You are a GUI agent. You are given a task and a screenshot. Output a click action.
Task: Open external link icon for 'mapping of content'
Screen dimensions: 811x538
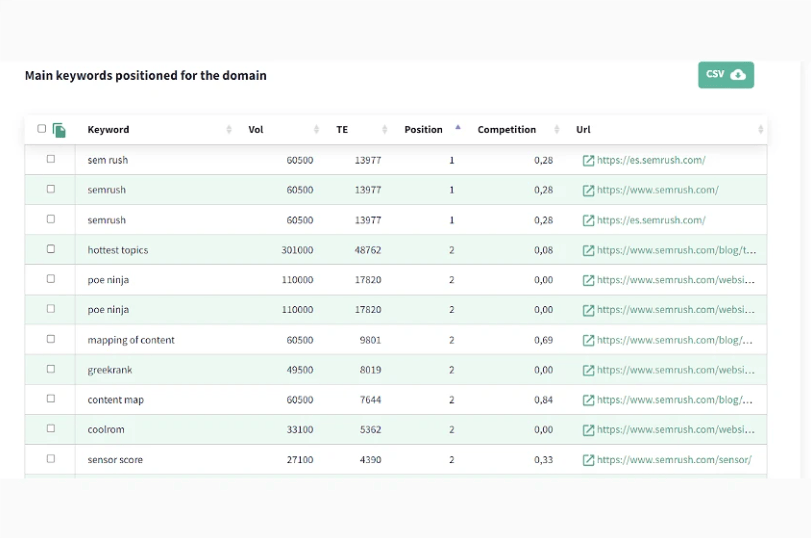pos(588,340)
